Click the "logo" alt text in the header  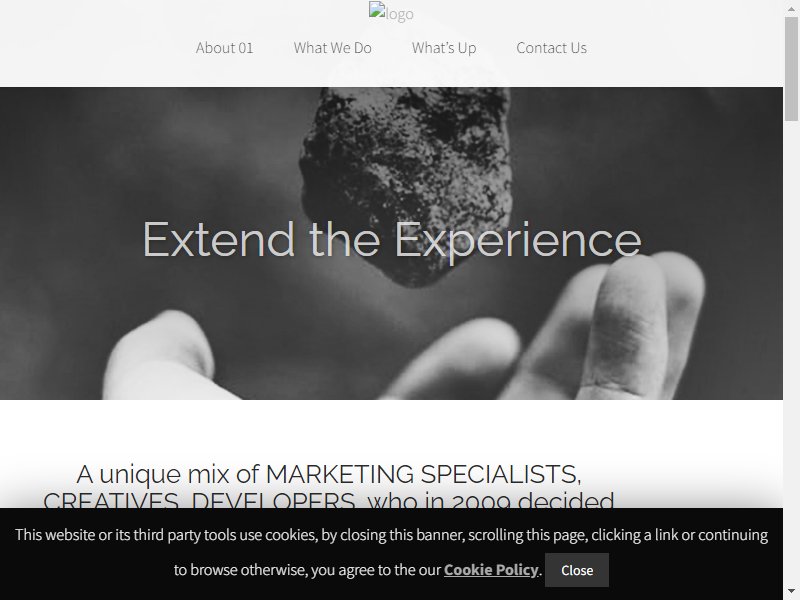tap(399, 14)
